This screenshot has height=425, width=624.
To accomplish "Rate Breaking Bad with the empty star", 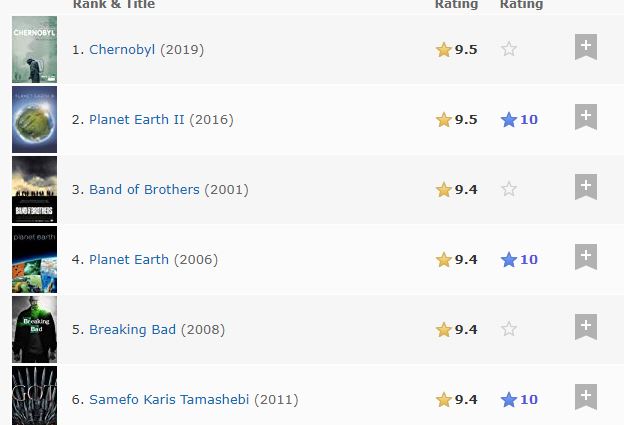I will pos(509,329).
